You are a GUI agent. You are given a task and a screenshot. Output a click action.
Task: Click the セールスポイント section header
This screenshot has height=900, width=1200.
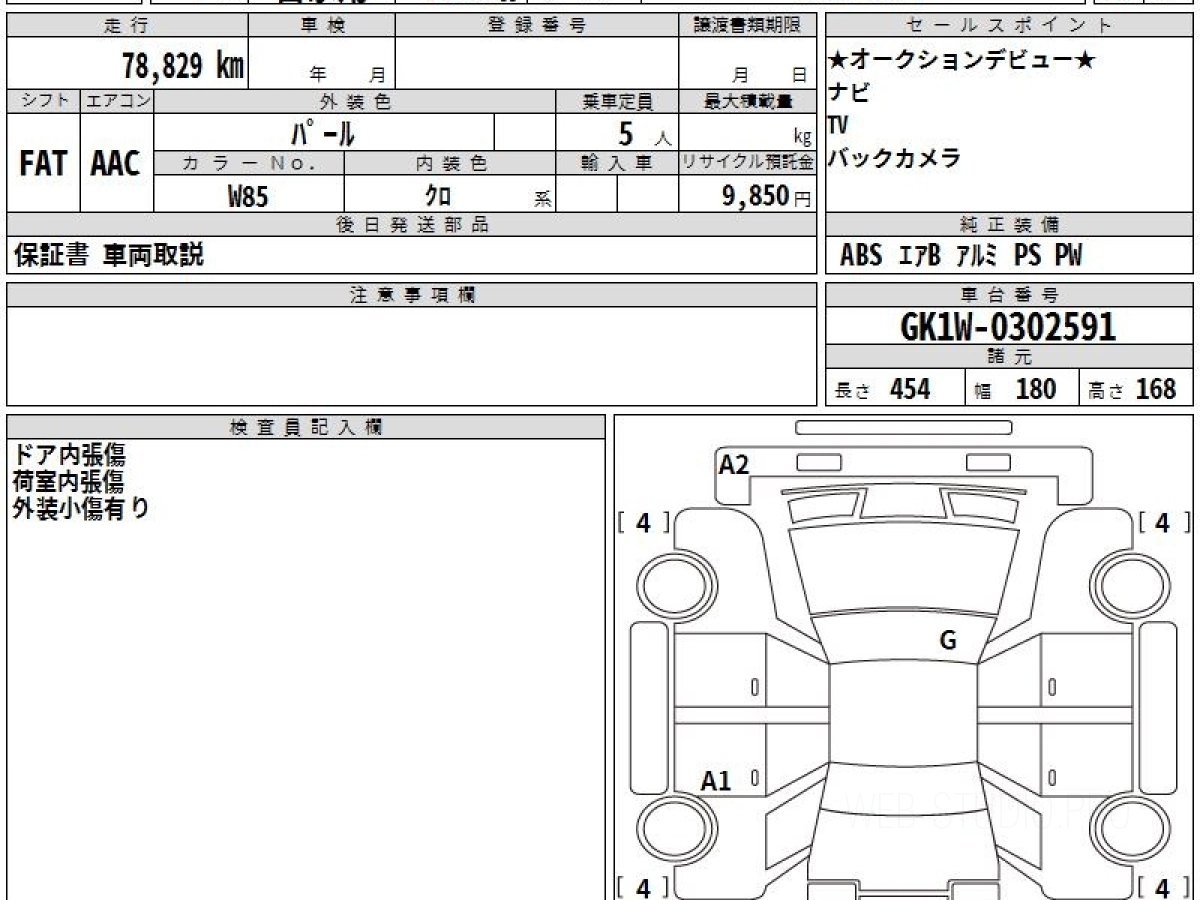1009,26
